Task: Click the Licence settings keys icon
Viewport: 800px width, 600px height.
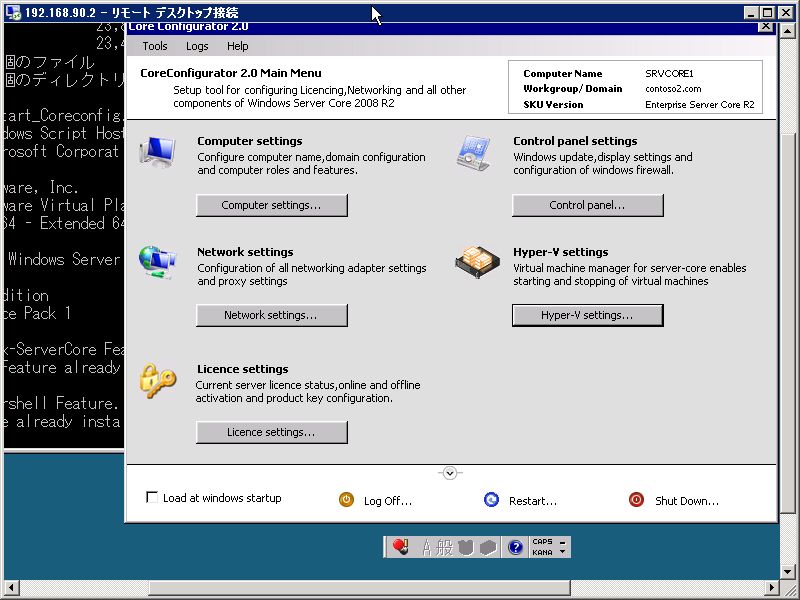Action: pos(159,382)
